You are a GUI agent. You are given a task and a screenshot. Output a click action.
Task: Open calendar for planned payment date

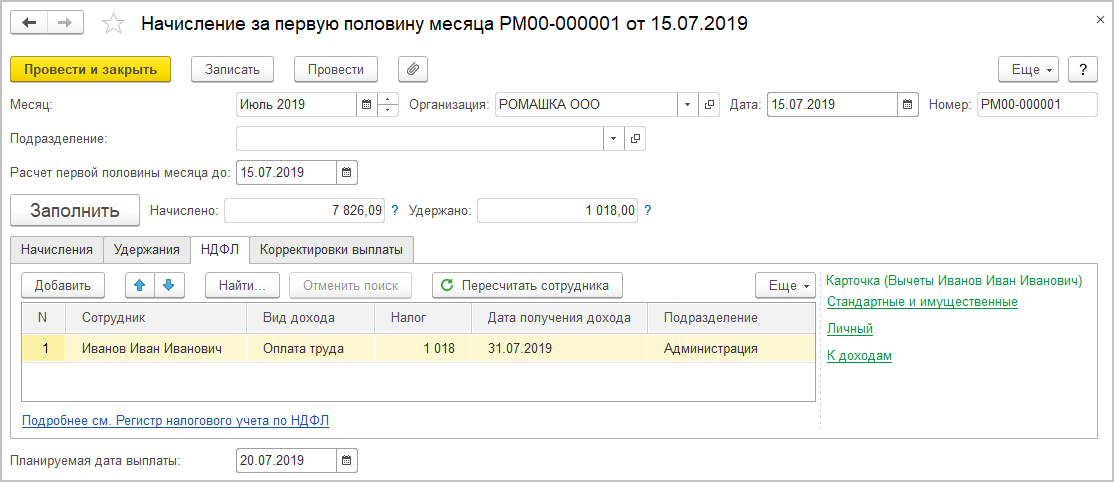(x=346, y=460)
